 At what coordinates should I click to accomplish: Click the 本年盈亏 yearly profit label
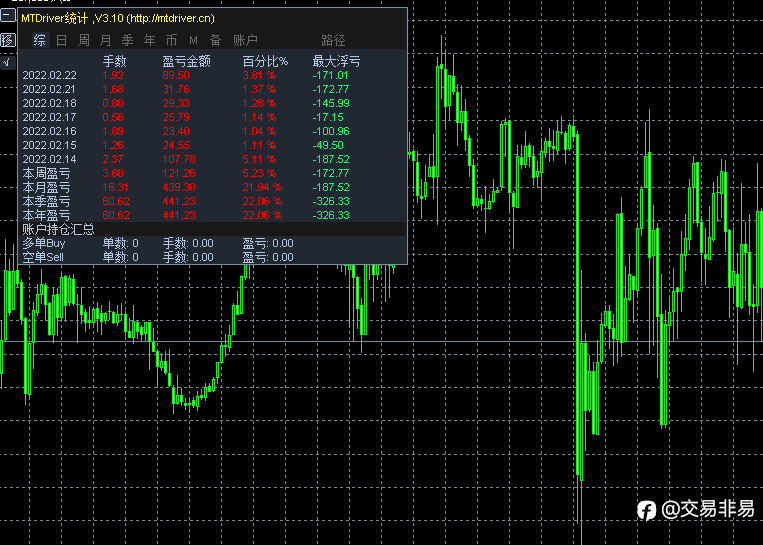46,215
